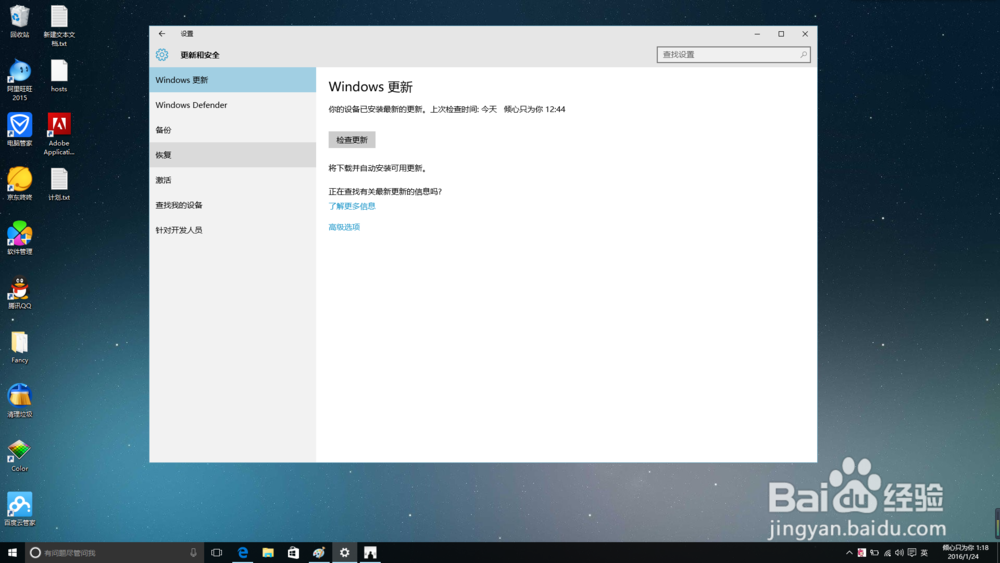Open the Action Center notification icon
This screenshot has width=1000, height=563.
[912, 553]
